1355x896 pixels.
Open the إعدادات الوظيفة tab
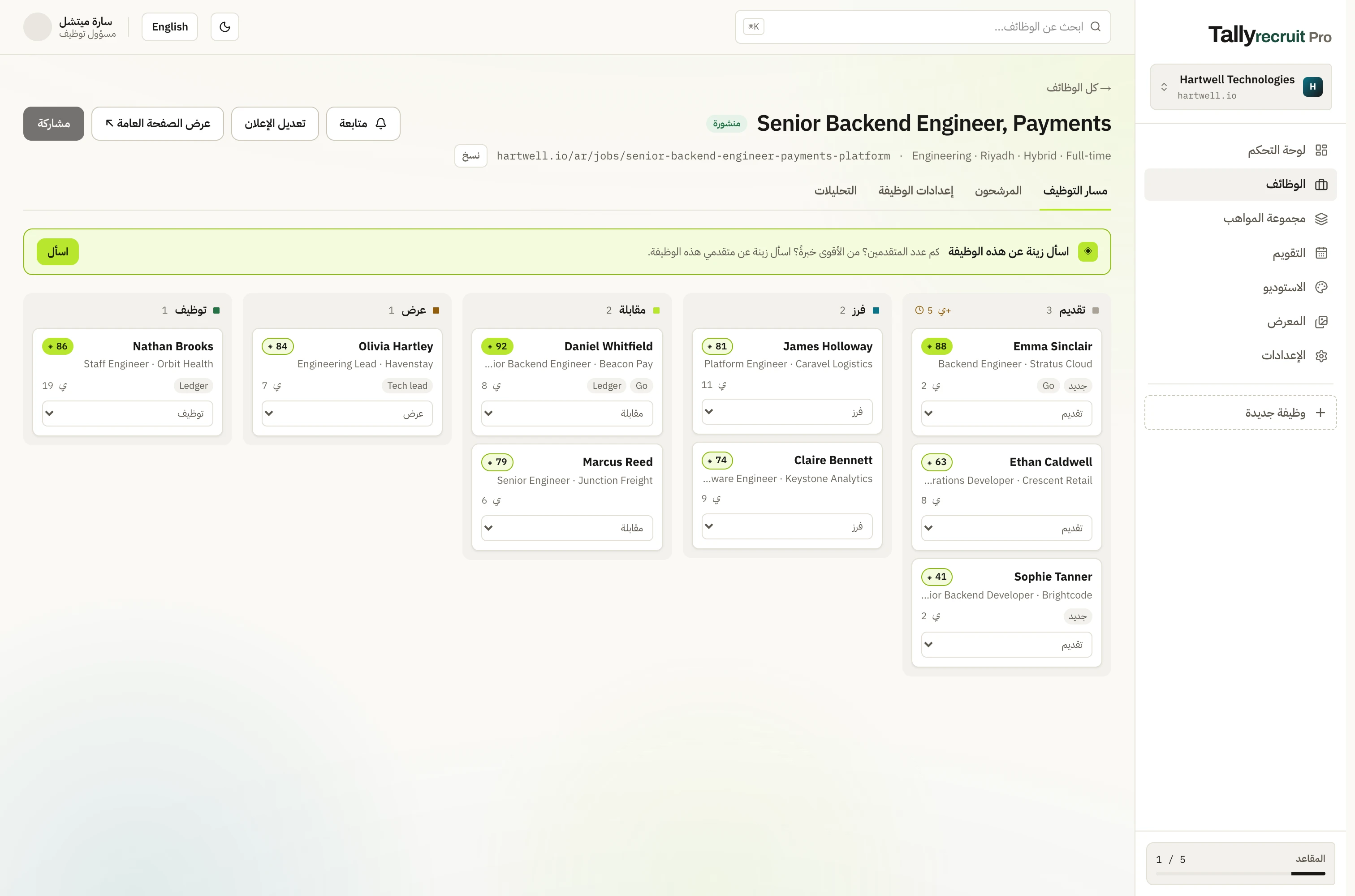(915, 191)
